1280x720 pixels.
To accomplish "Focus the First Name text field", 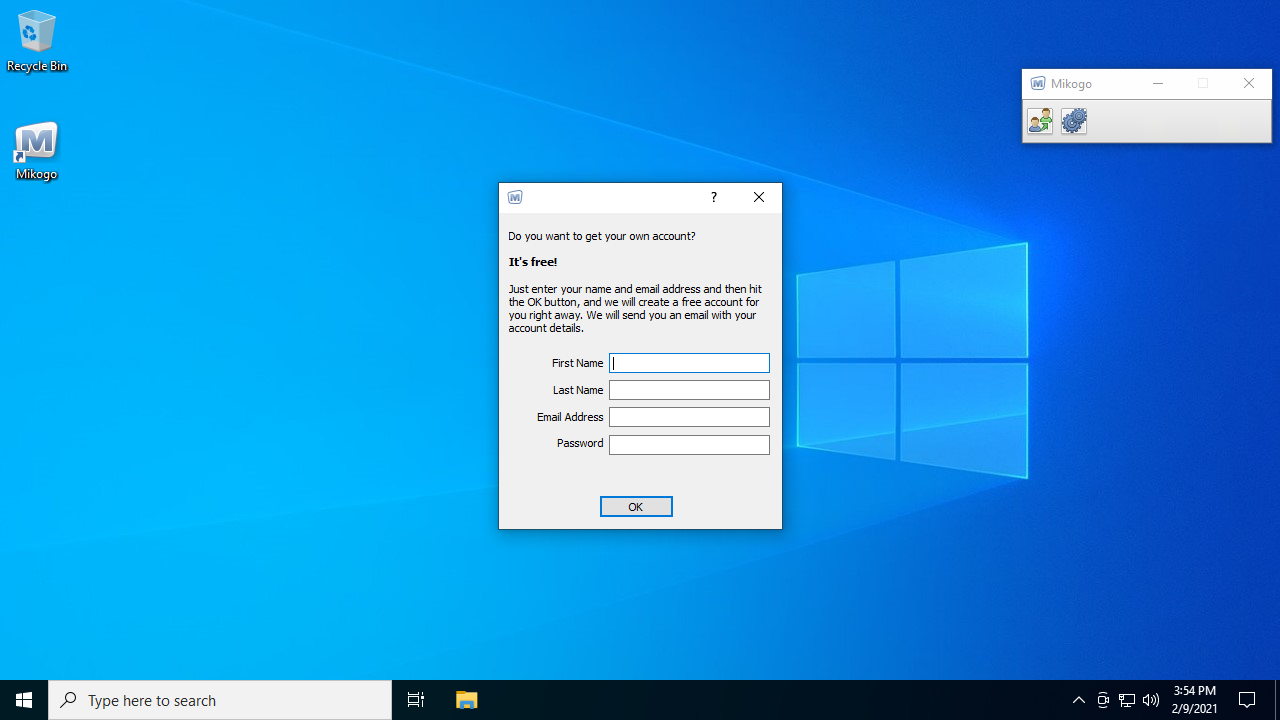I will 689,363.
